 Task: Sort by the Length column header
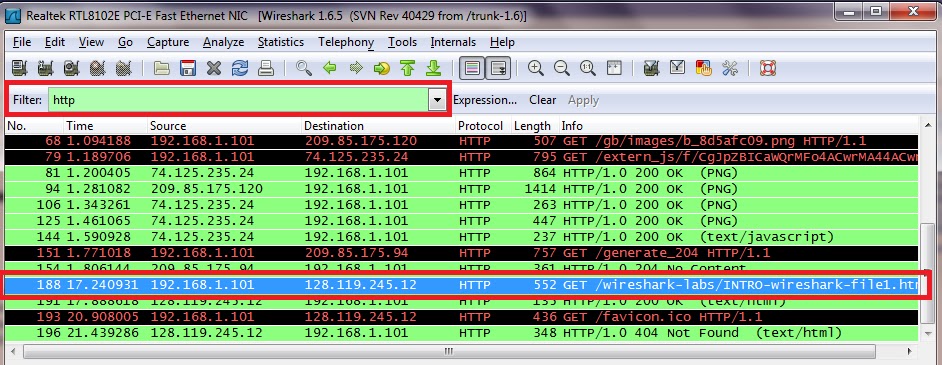(535, 126)
